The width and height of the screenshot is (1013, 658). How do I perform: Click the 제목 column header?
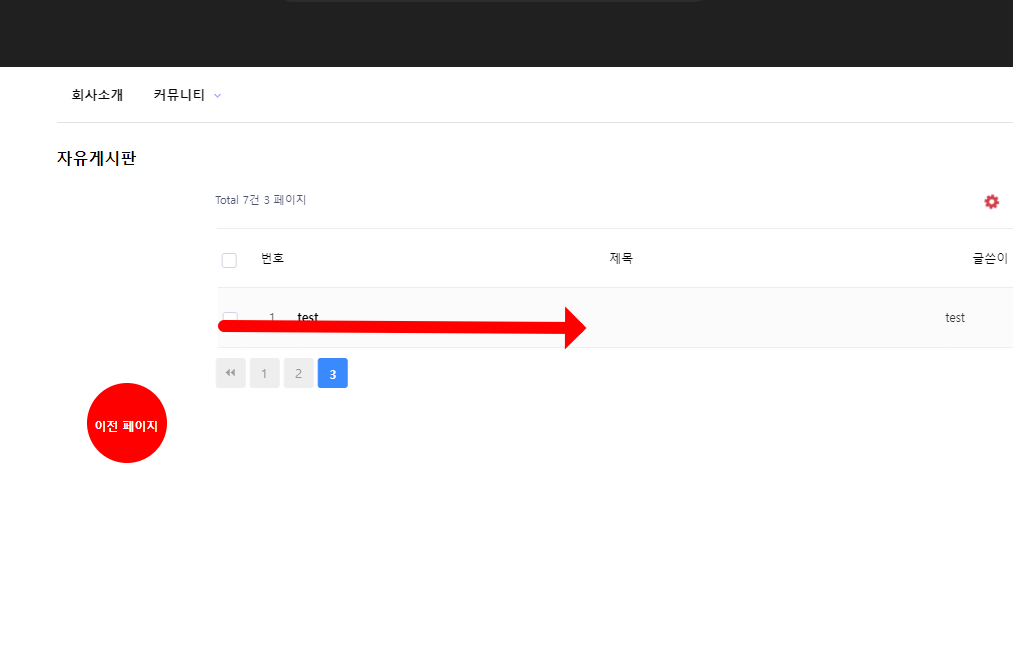point(621,258)
